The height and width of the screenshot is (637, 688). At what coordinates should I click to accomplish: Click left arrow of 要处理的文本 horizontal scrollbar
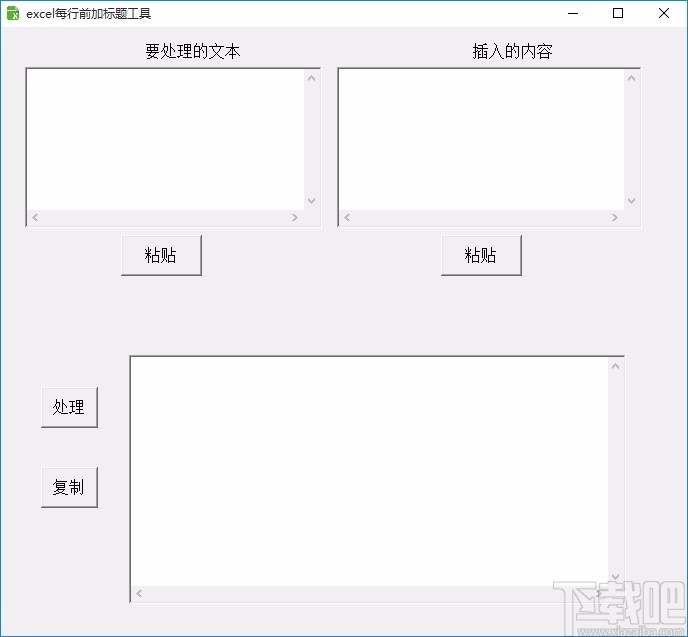click(x=35, y=218)
